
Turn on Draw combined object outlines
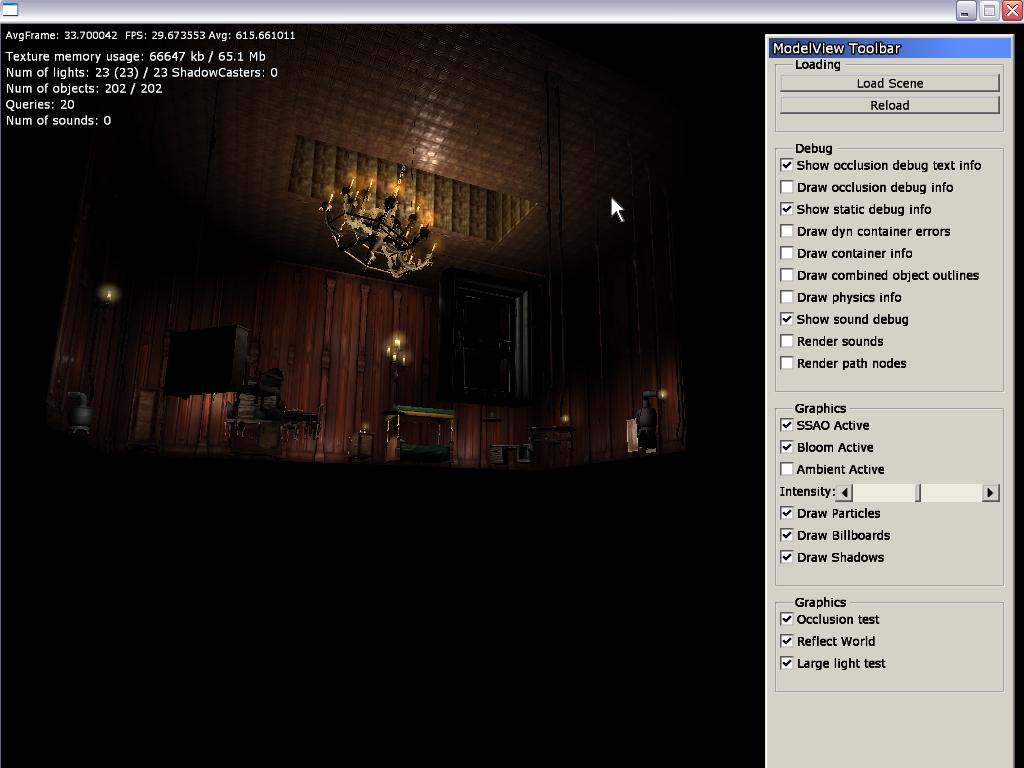(787, 275)
